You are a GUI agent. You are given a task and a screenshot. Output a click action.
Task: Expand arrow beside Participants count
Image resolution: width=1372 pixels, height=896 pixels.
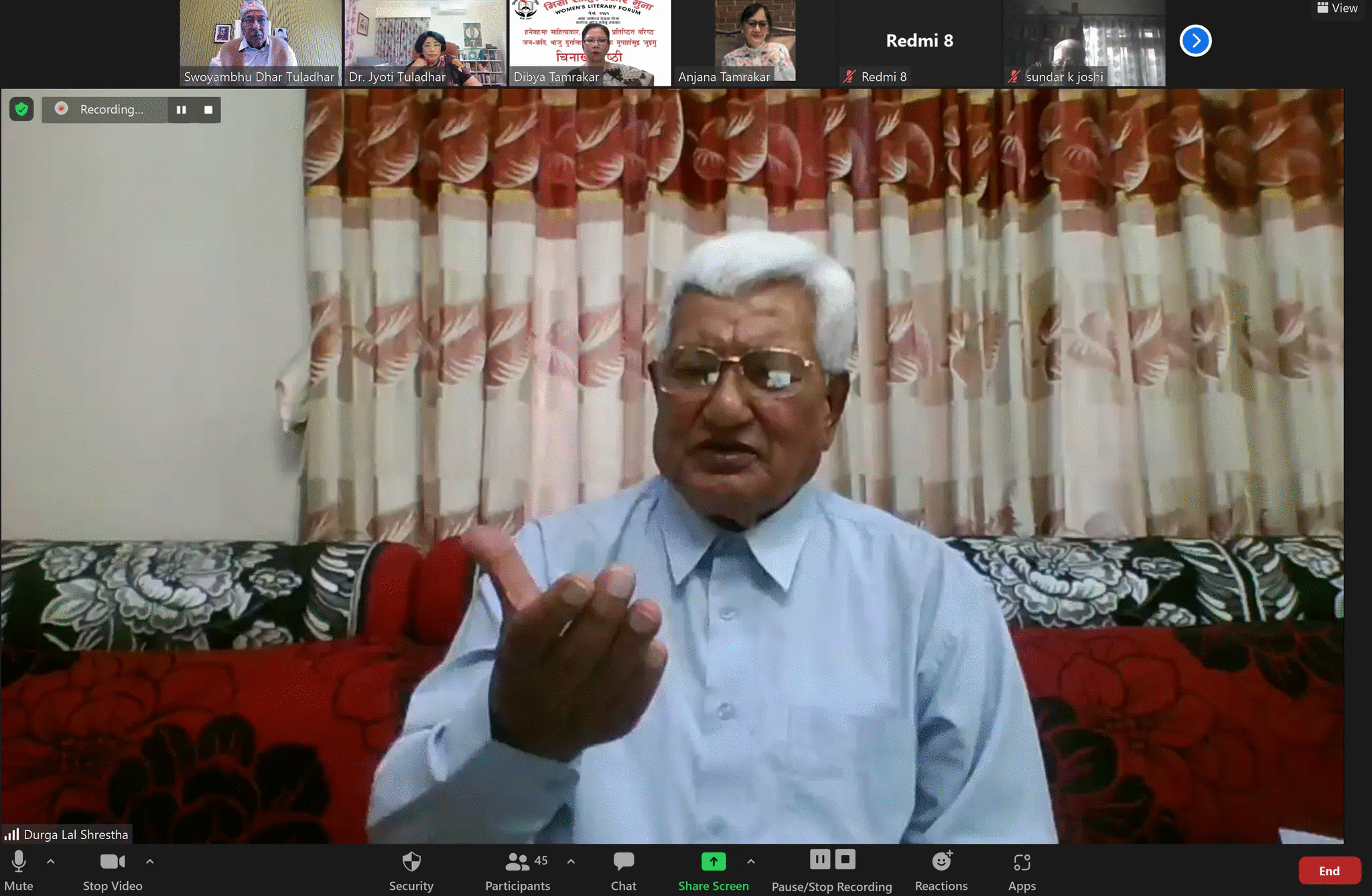coord(571,862)
